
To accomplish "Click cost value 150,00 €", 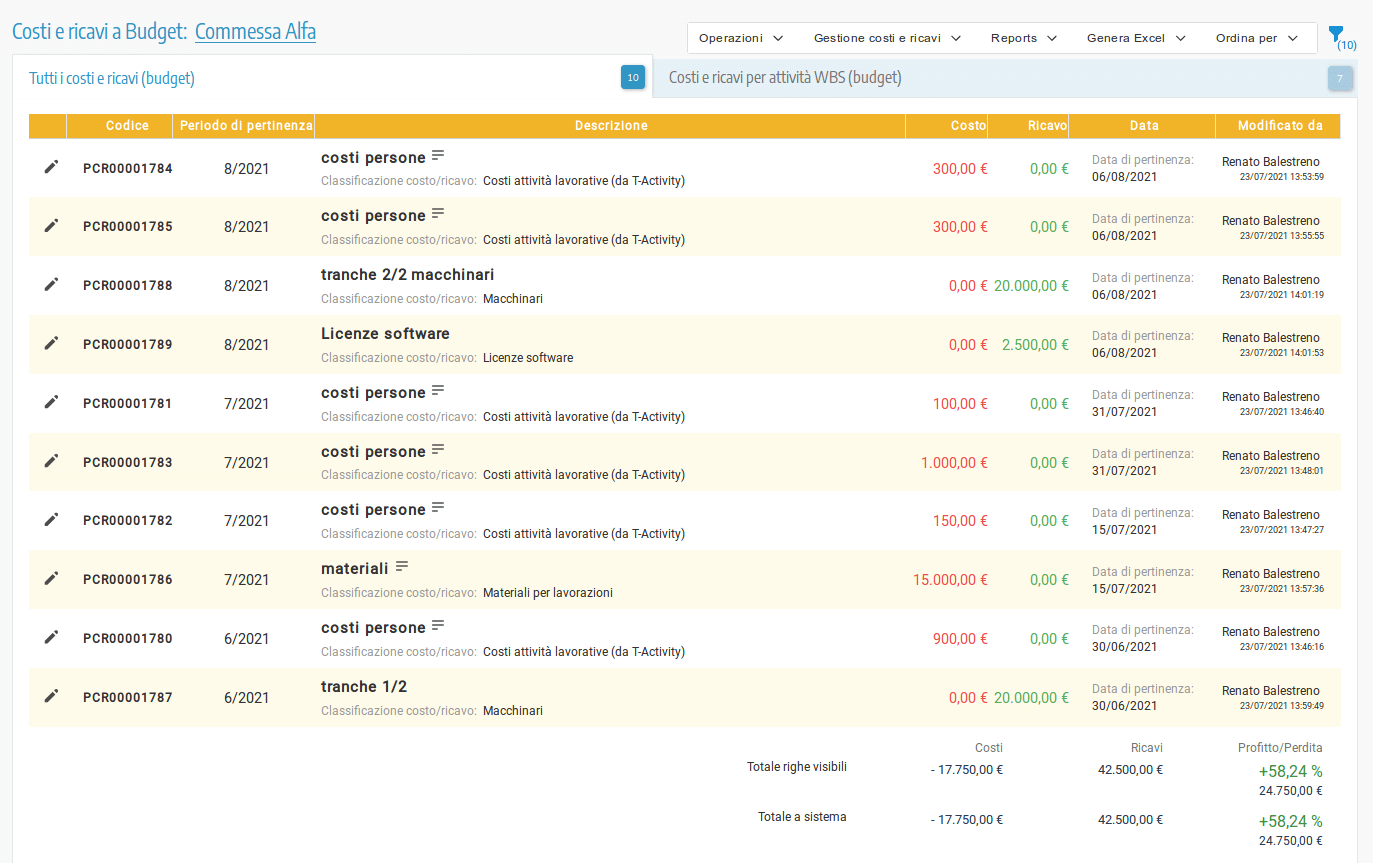I will (960, 521).
